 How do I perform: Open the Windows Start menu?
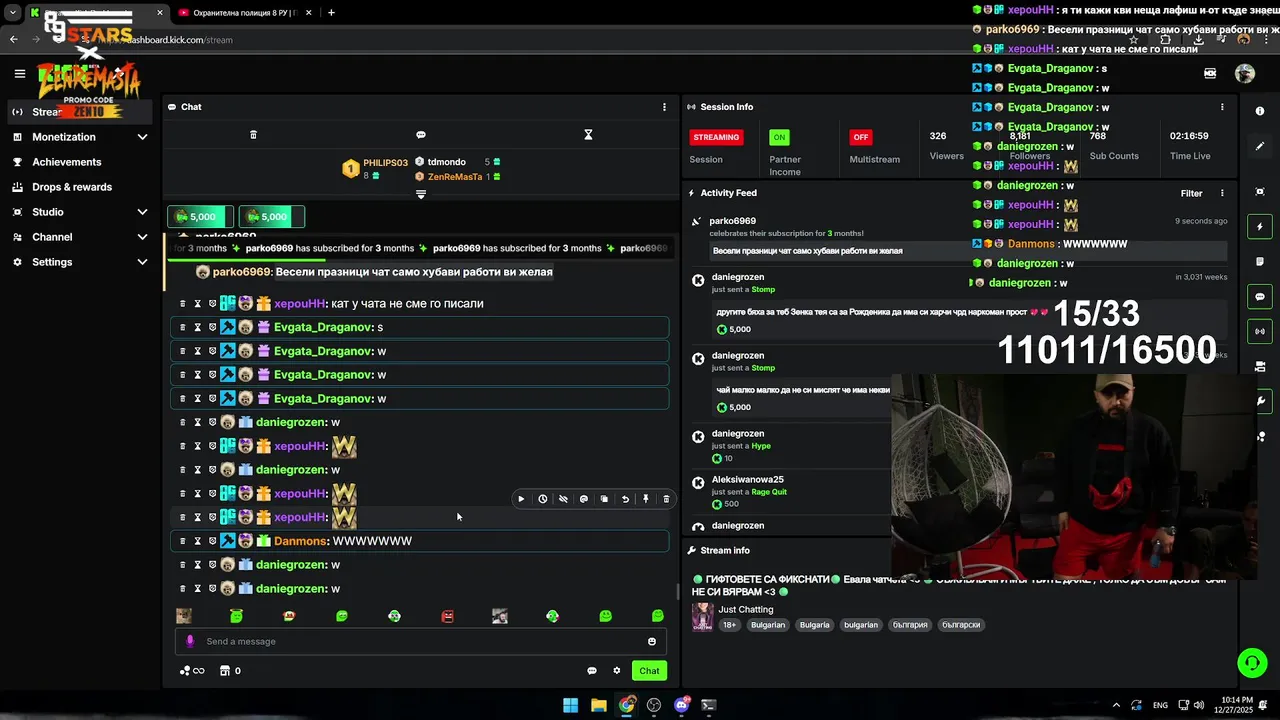(570, 705)
